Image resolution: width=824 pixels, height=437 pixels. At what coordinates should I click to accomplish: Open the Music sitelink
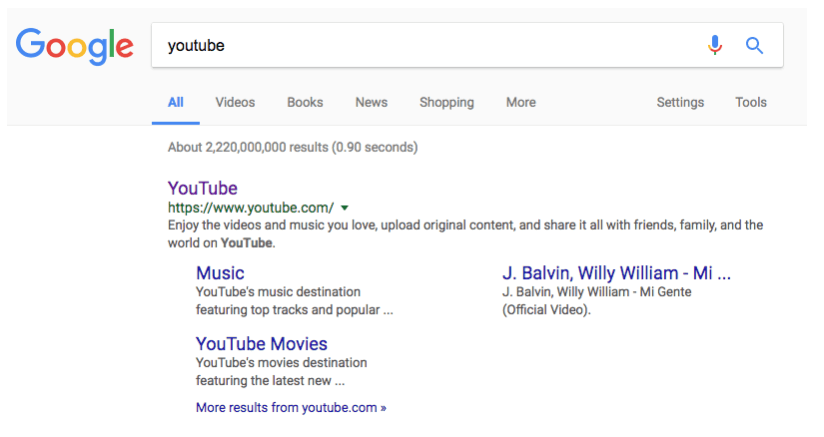pyautogui.click(x=220, y=273)
